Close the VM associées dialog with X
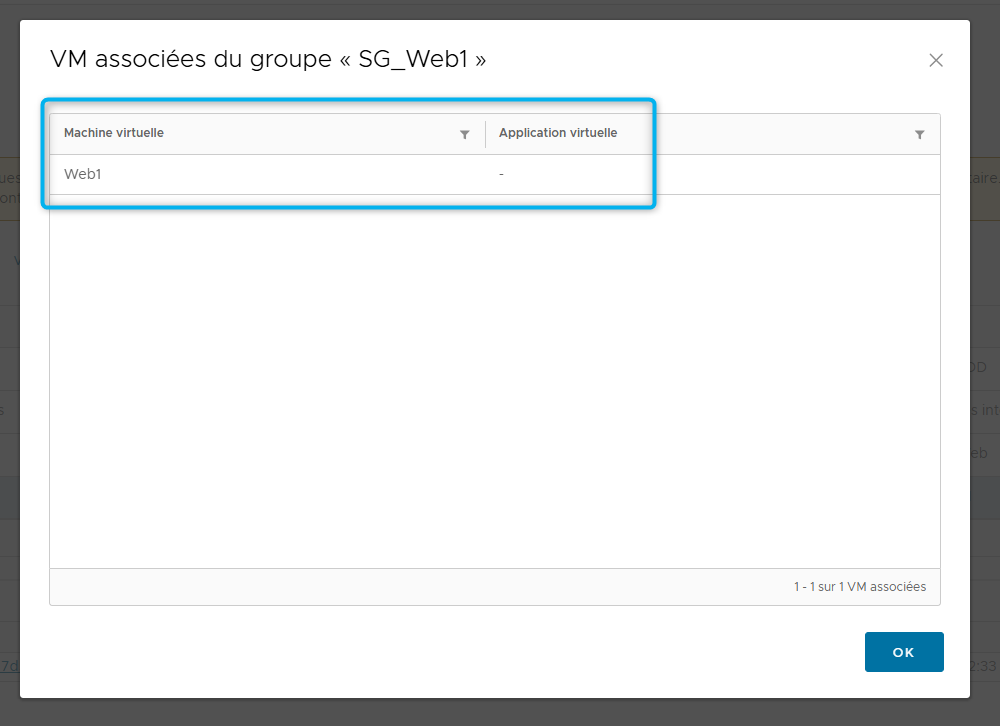Screen dimensions: 1000x726 click(936, 60)
